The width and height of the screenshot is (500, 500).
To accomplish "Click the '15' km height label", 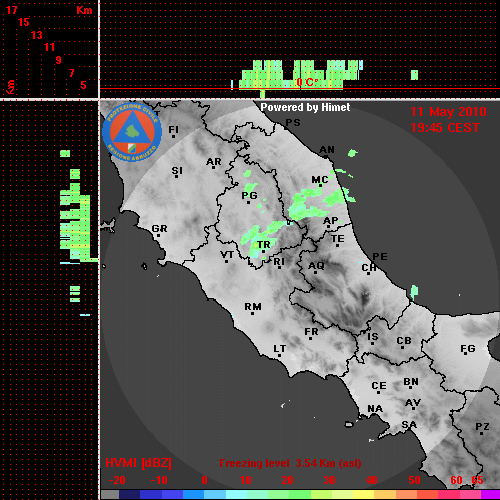I will click(x=24, y=22).
